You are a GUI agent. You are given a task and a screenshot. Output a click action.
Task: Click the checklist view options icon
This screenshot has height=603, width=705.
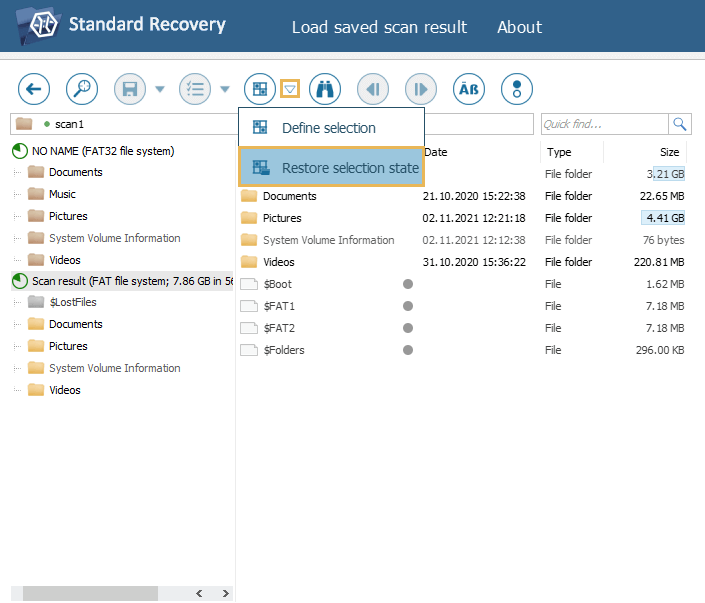click(x=195, y=89)
